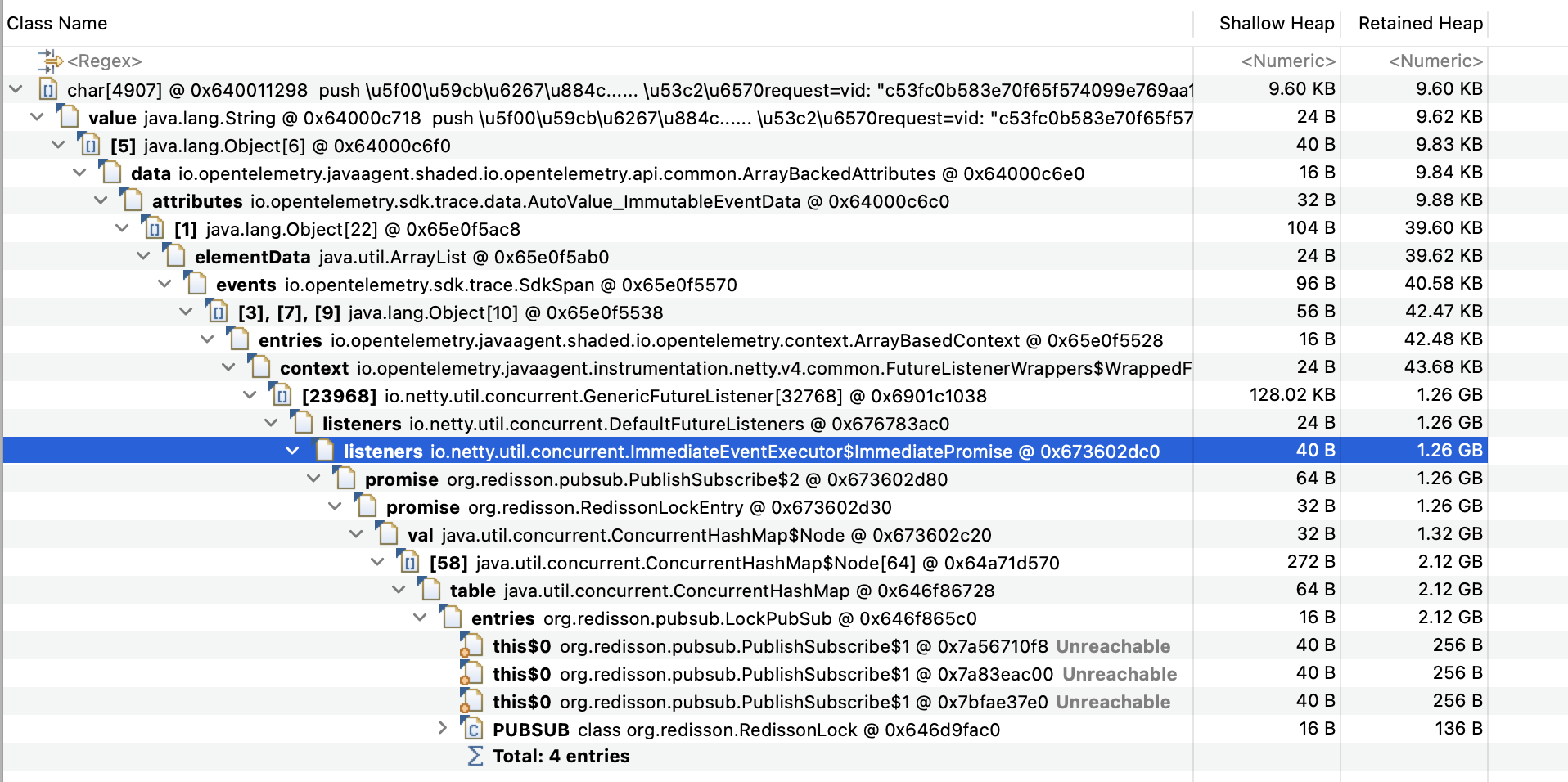This screenshot has width=1568, height=782.
Task: Collapse the attributes AutoValue_ImmutableEventData row
Action: [x=101, y=200]
